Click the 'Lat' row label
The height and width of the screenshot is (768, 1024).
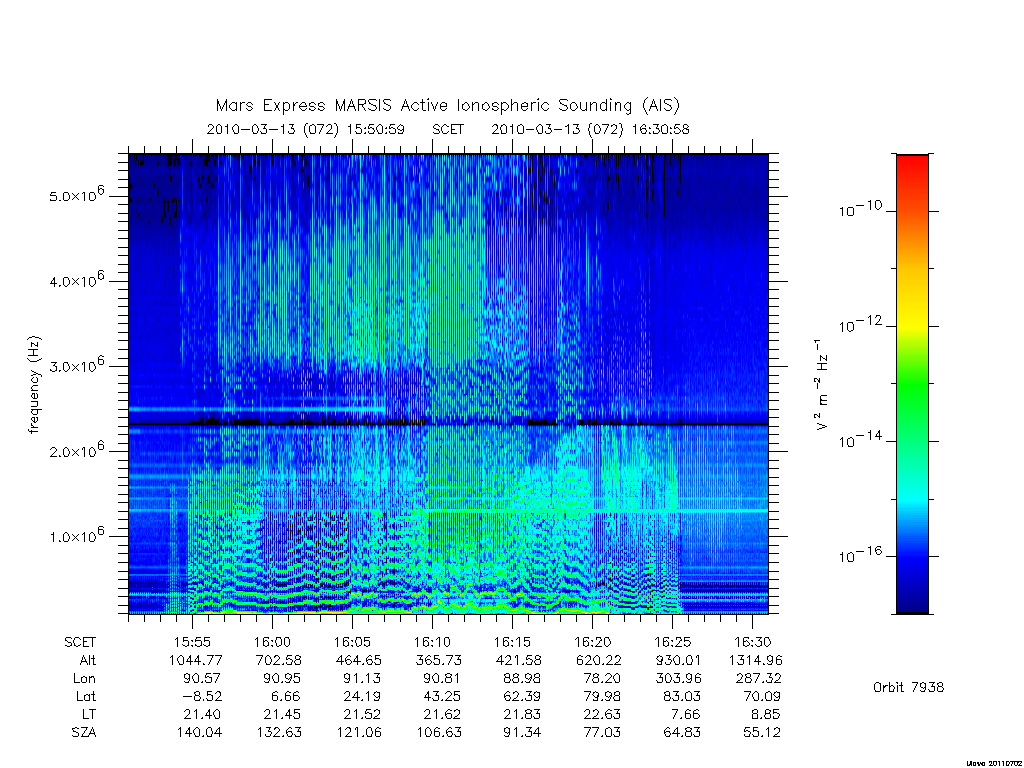click(x=86, y=697)
